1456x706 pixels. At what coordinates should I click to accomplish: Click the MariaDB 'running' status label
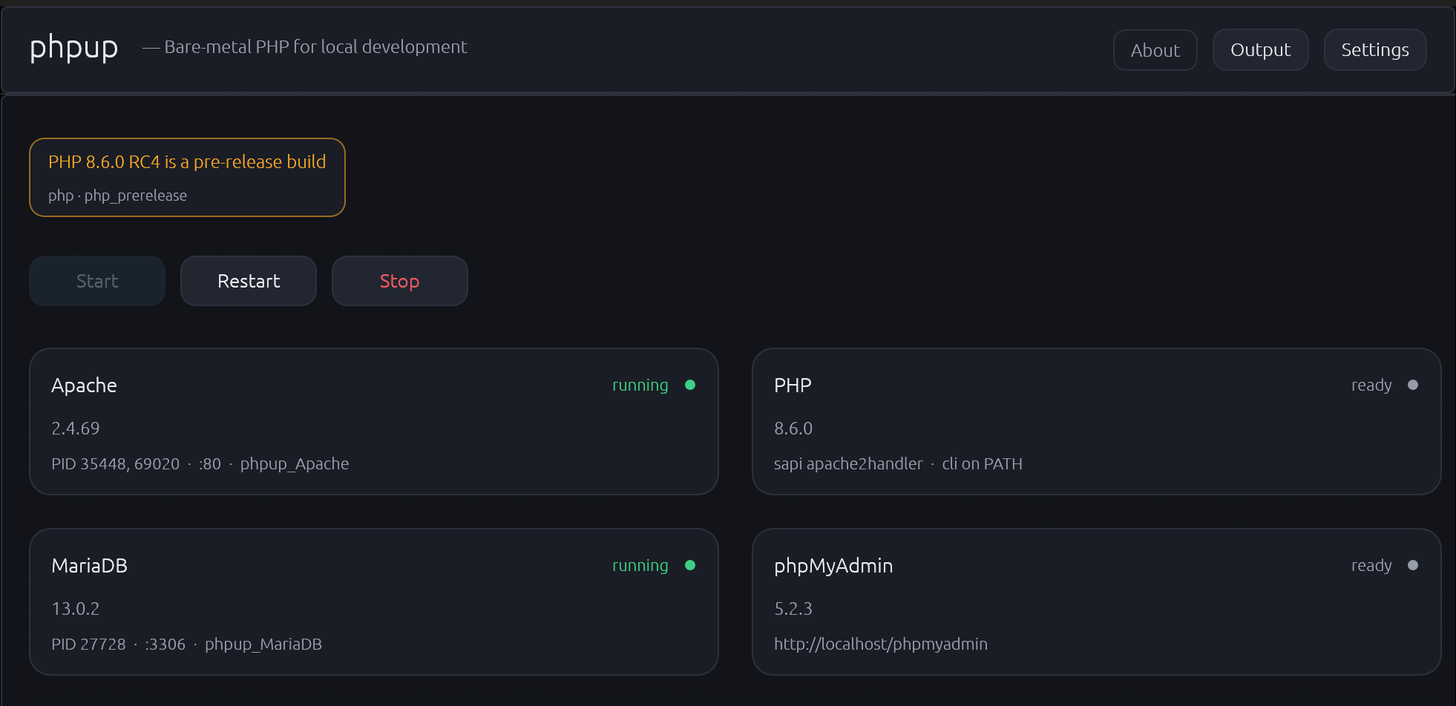click(640, 566)
